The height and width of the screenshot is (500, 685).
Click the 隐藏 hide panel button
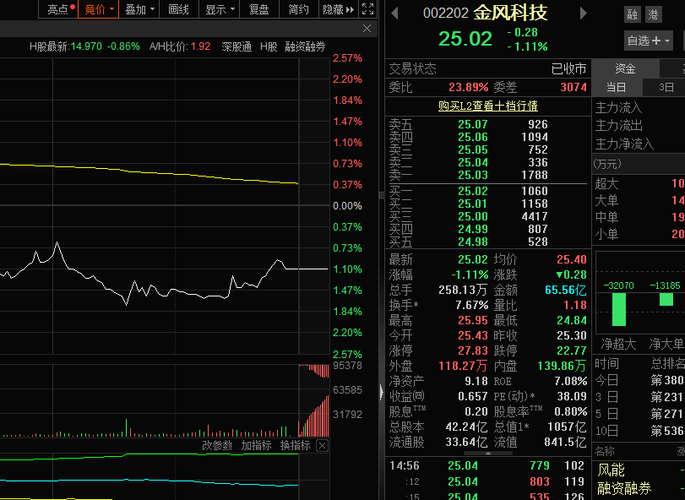[339, 9]
